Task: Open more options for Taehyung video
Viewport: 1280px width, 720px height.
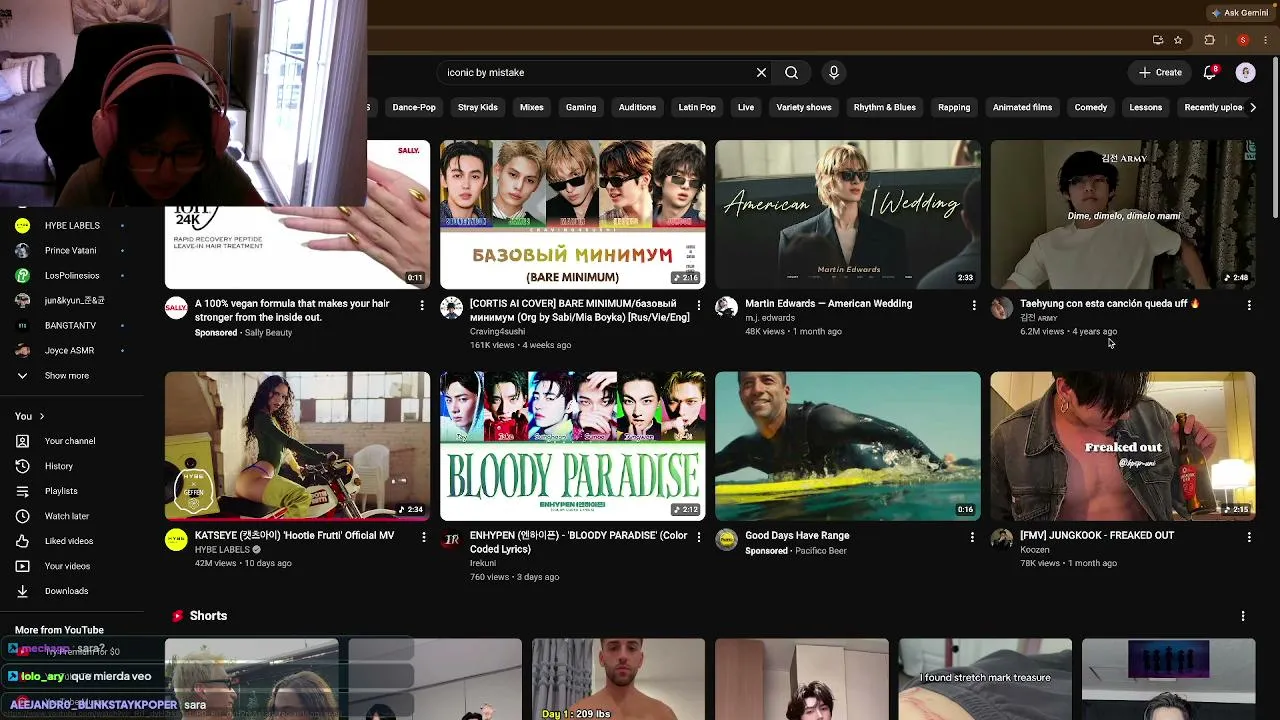Action: tap(1249, 305)
